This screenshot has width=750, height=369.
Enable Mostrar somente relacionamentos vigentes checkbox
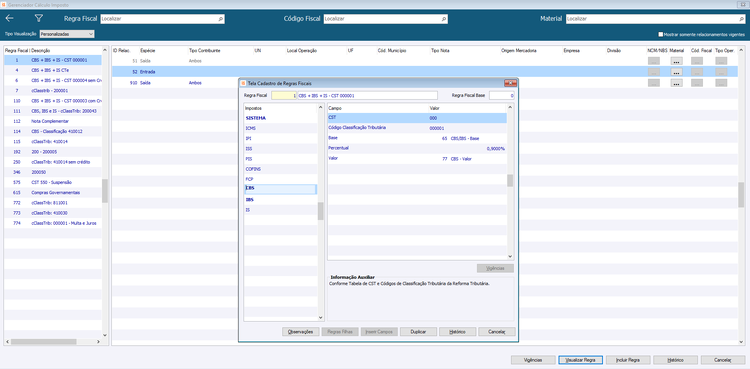pos(661,34)
